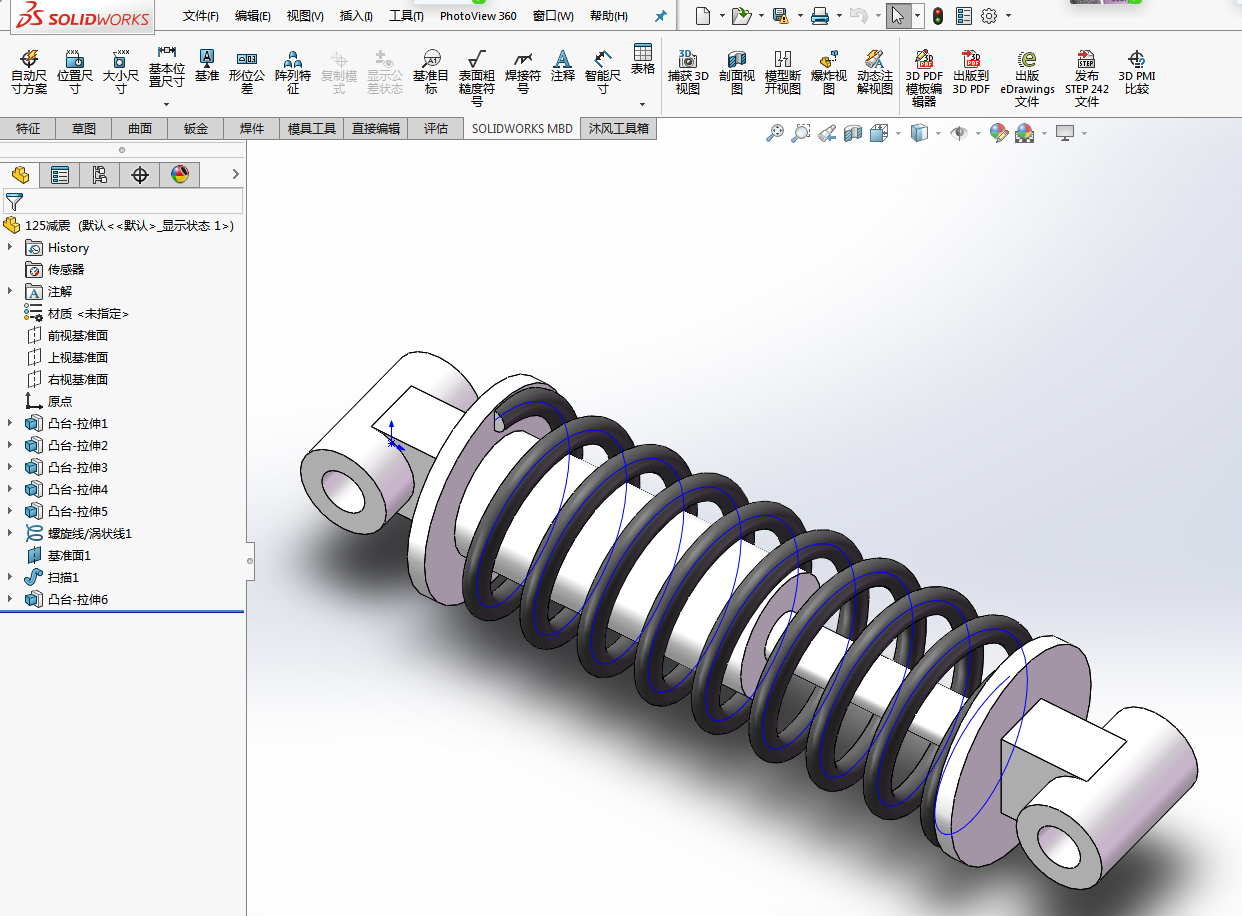Click the 阵列特征 (Pattern Feature) tool
The height and width of the screenshot is (916, 1242).
293,72
